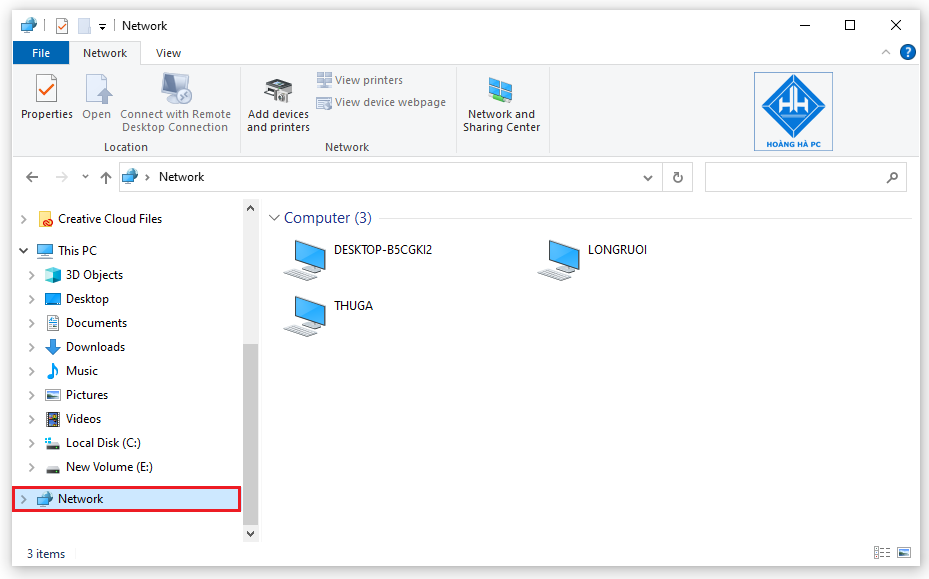929x579 pixels.
Task: Expand the Desktop tree node
Action: [x=31, y=299]
